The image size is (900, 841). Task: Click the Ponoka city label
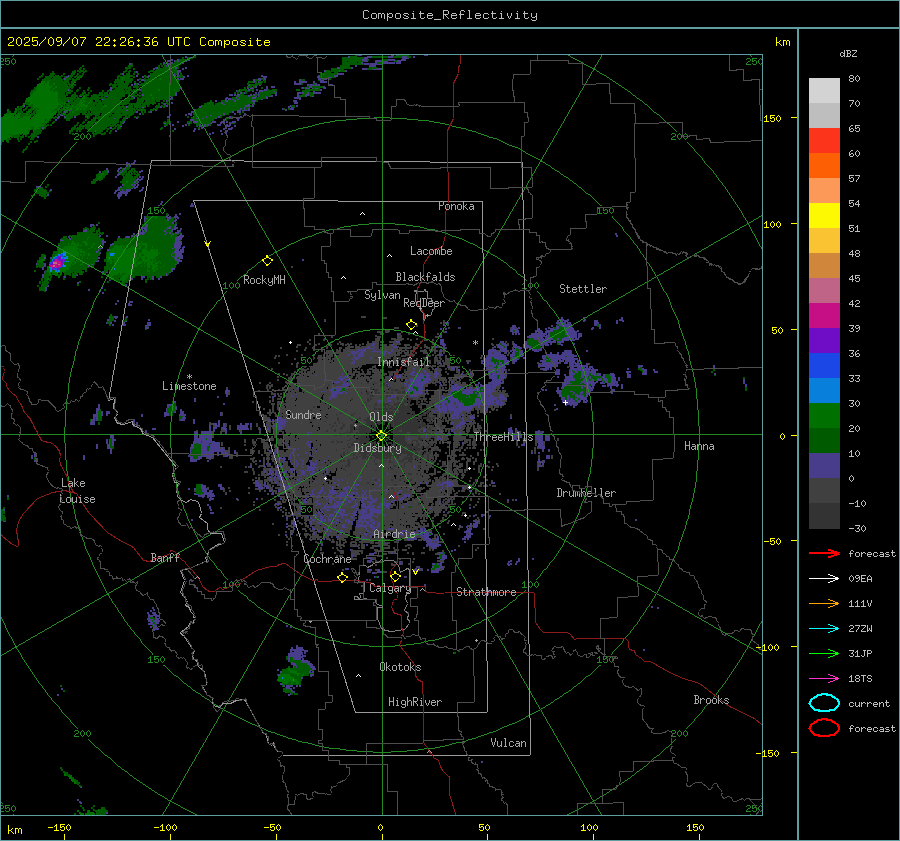tap(456, 206)
